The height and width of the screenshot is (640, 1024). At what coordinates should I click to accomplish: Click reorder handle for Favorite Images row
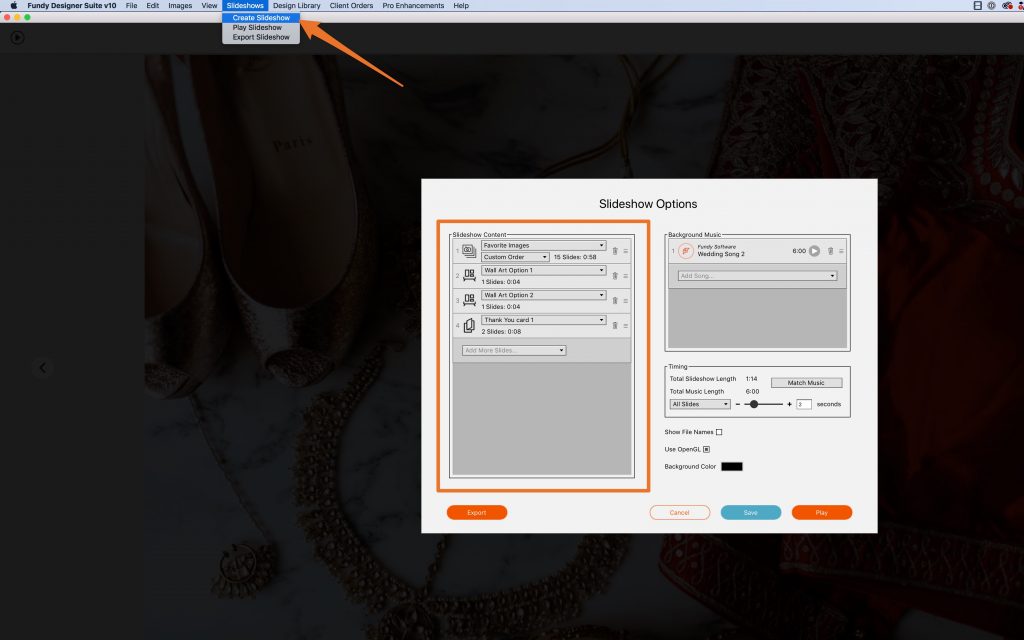[x=626, y=251]
